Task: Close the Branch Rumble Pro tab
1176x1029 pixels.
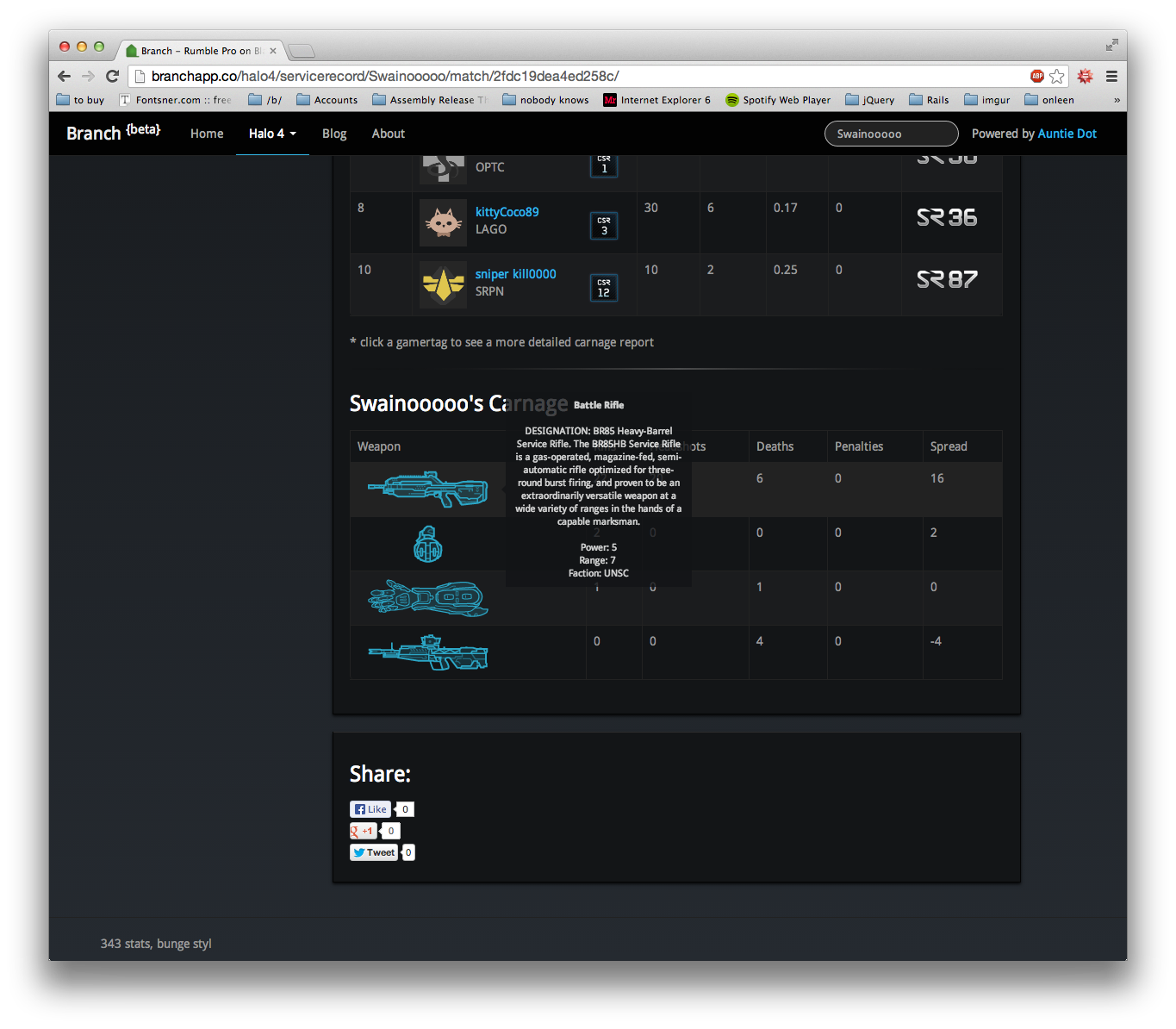Action: (273, 51)
